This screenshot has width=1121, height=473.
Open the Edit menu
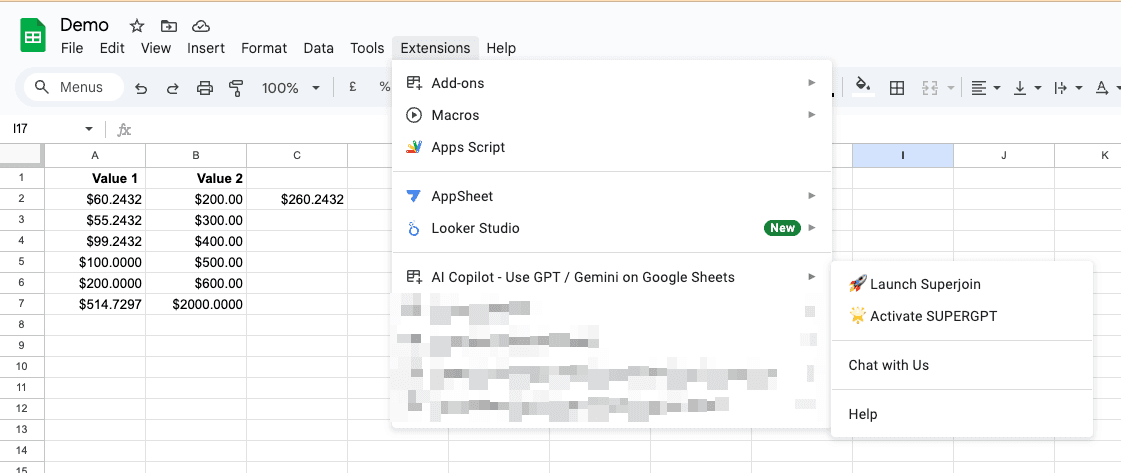pos(112,49)
